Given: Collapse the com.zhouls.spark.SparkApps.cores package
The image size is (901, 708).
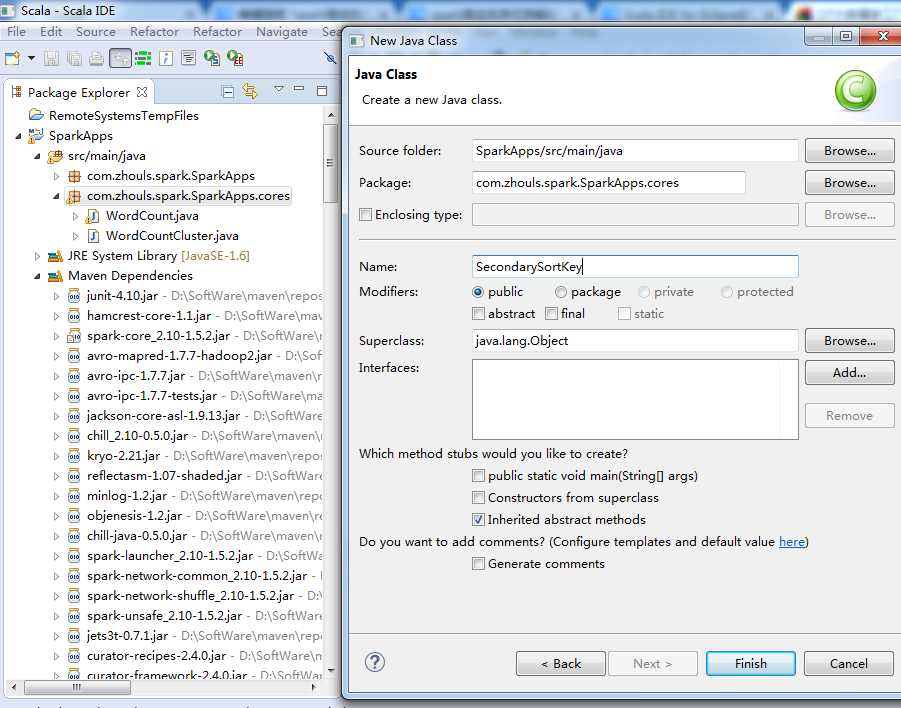Looking at the screenshot, I should [56, 197].
